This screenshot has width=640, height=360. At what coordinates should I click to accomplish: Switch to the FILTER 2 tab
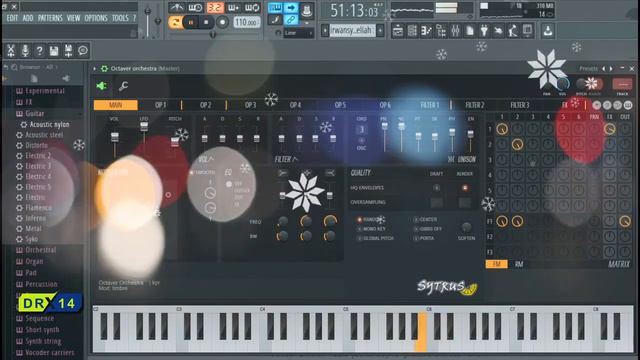pyautogui.click(x=475, y=105)
